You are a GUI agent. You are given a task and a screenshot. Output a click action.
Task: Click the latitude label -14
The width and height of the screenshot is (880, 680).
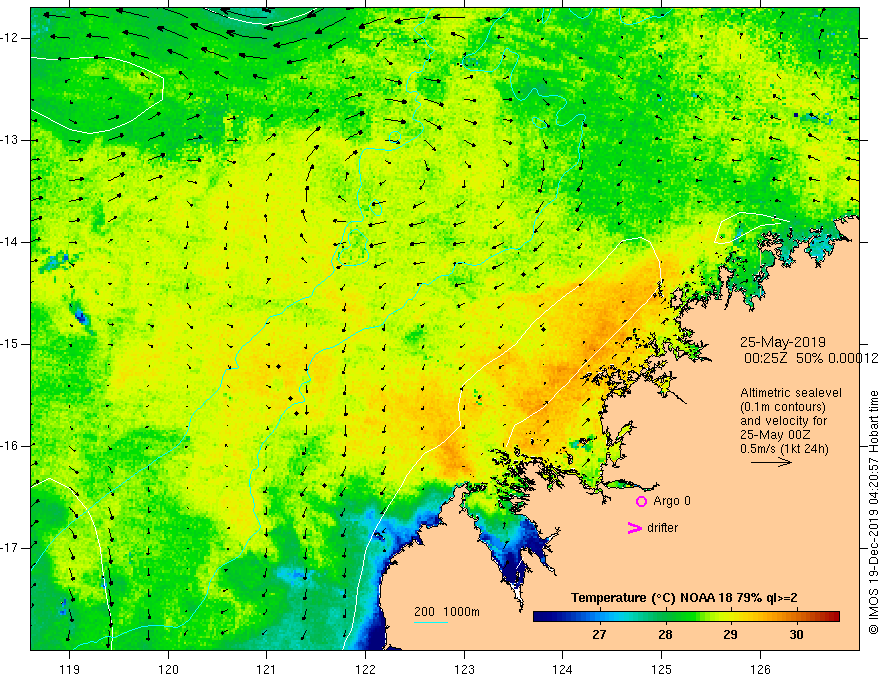point(11,242)
